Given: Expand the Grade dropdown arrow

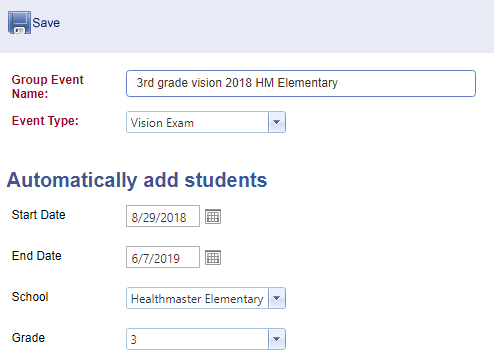Looking at the screenshot, I should pos(277,339).
